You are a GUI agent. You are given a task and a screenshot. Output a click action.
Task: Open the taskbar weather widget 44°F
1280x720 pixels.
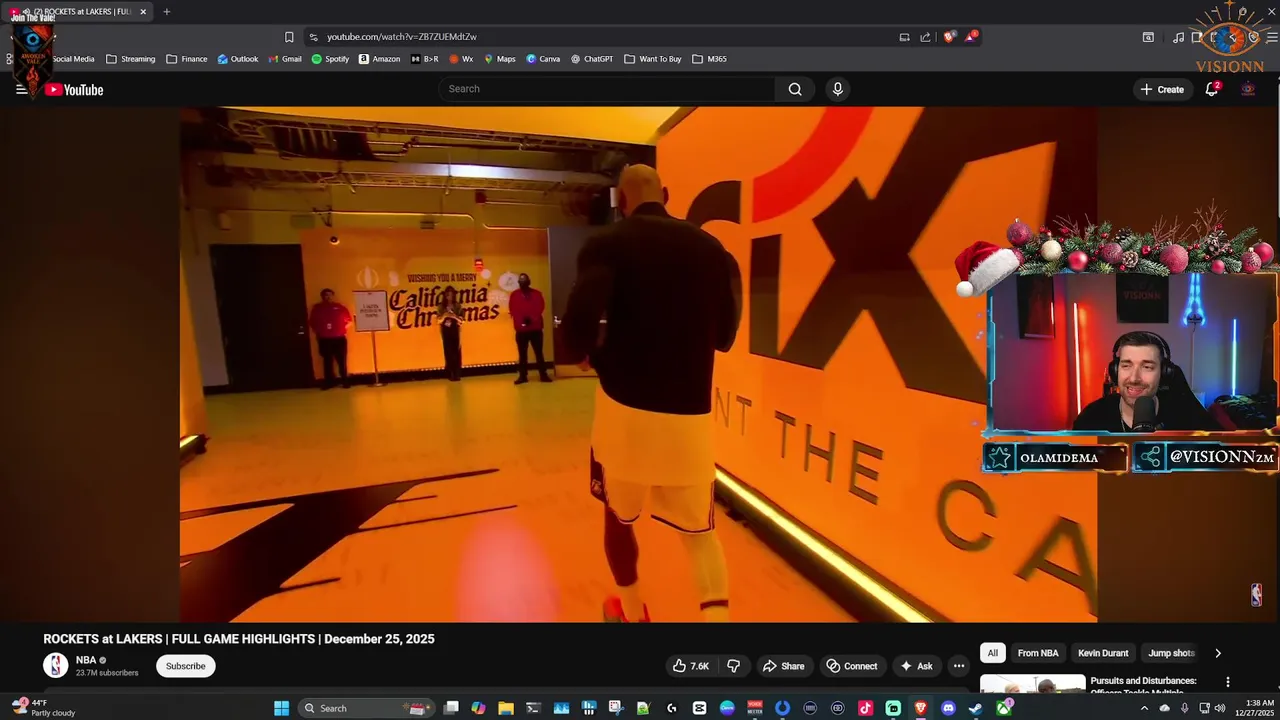[44, 708]
